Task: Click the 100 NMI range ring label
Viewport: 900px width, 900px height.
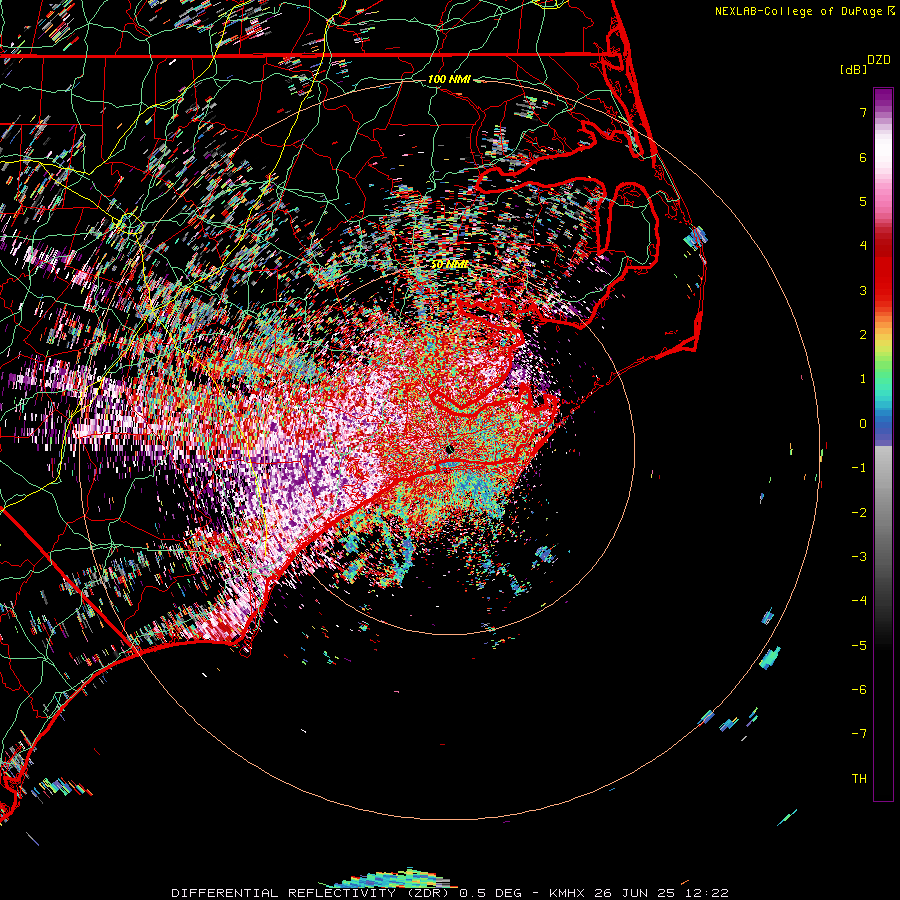Action: 449,79
